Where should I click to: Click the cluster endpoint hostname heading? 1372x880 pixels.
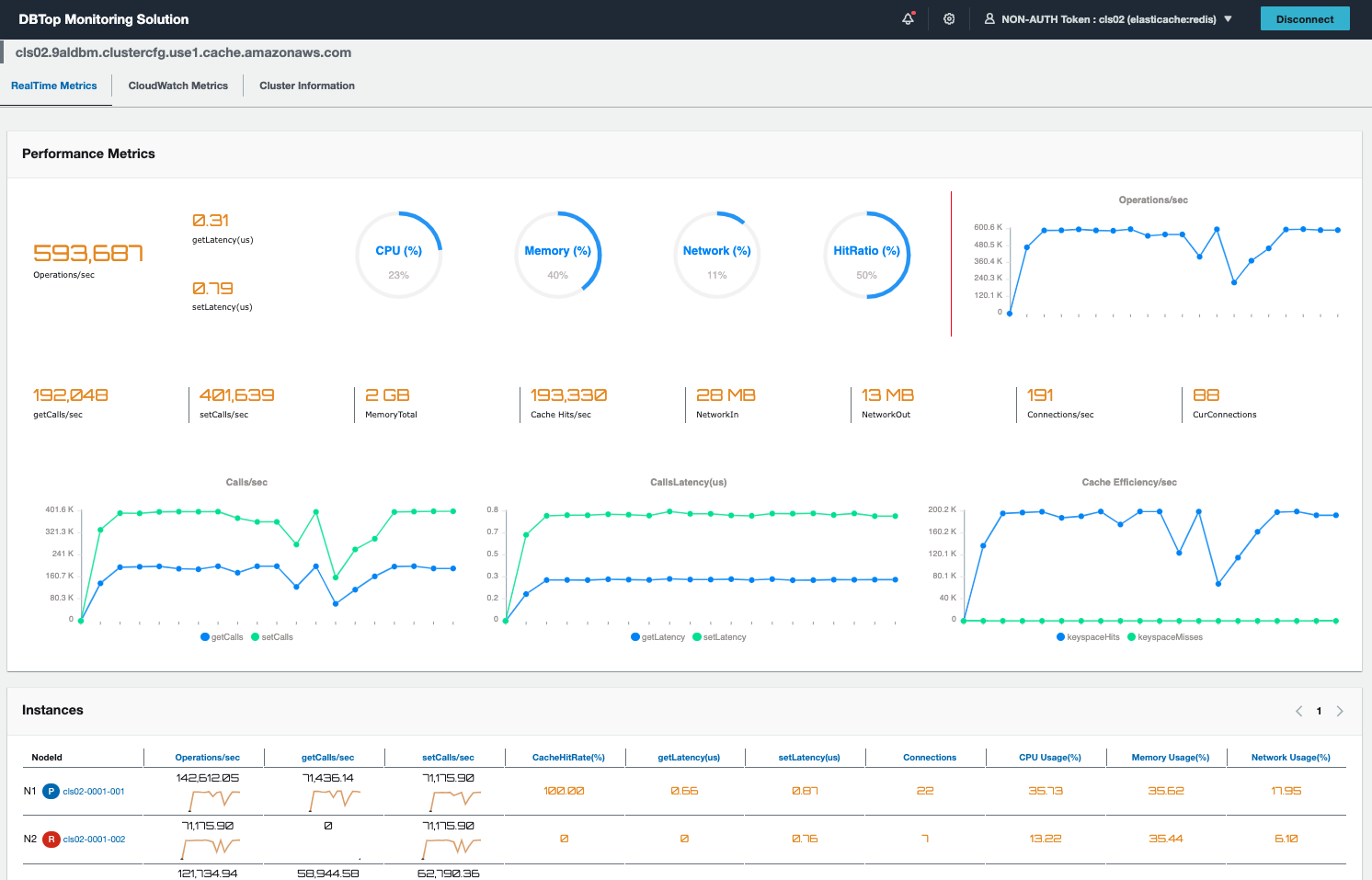click(x=183, y=52)
